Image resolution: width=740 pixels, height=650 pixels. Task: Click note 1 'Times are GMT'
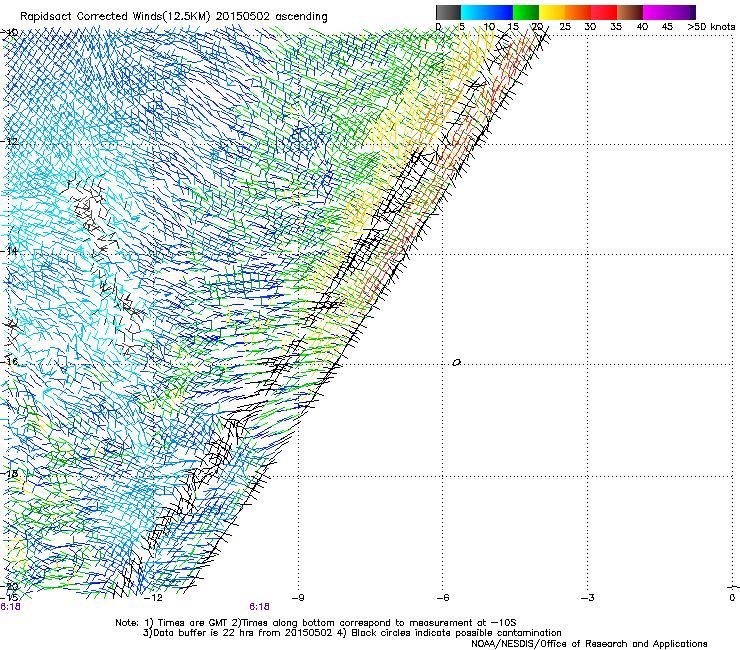point(184,623)
